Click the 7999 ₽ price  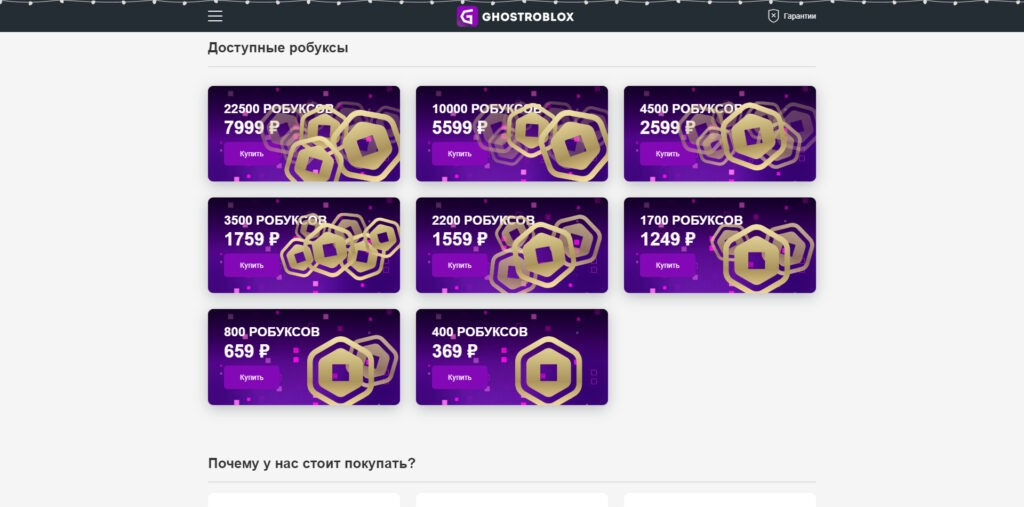(x=252, y=128)
